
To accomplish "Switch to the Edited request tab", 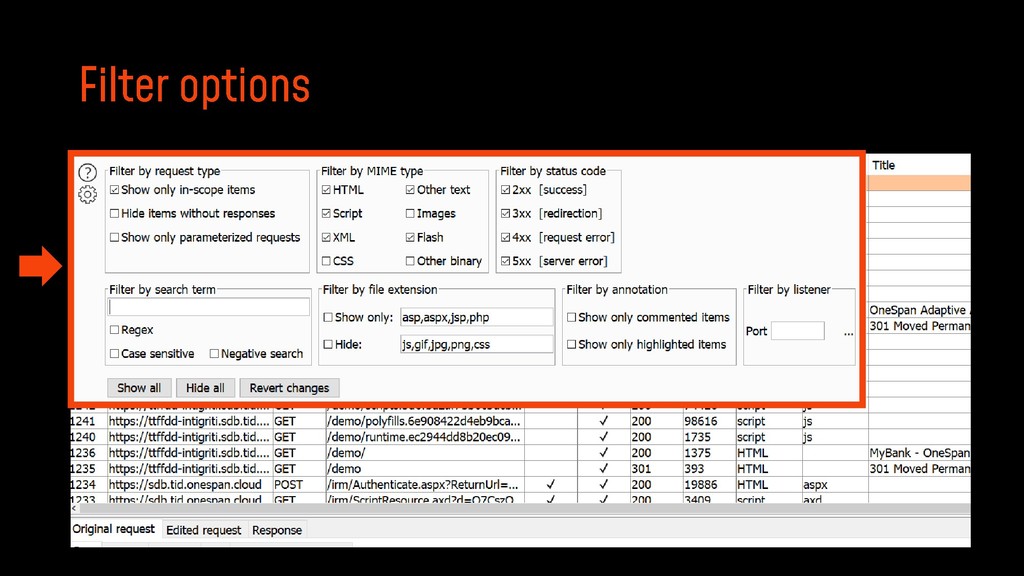I will tap(203, 530).
